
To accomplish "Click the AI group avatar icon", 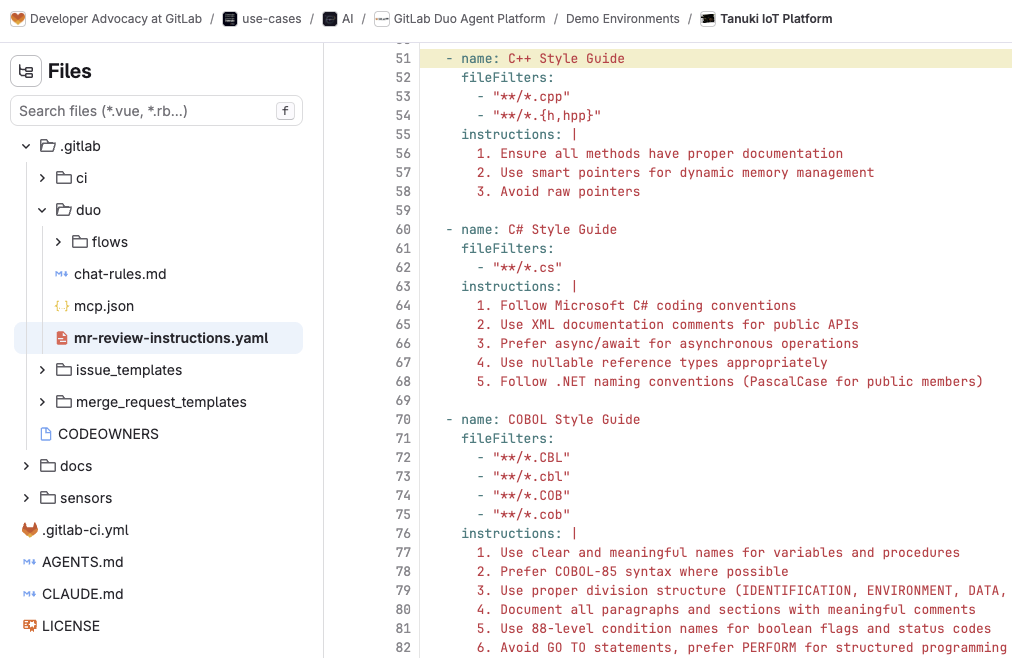I will (330, 19).
